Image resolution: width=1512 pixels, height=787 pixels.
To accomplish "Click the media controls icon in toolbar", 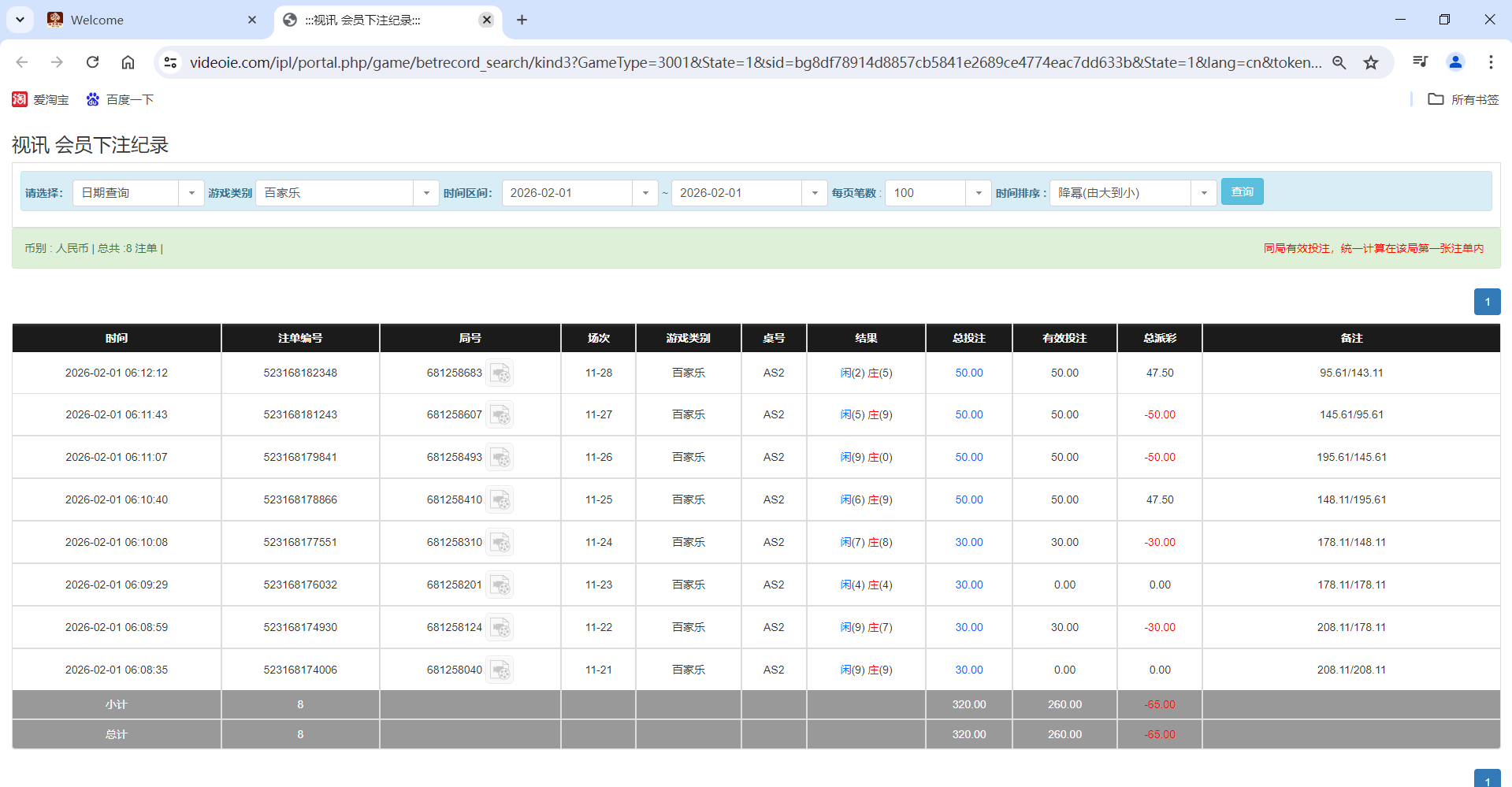I will 1419,61.
